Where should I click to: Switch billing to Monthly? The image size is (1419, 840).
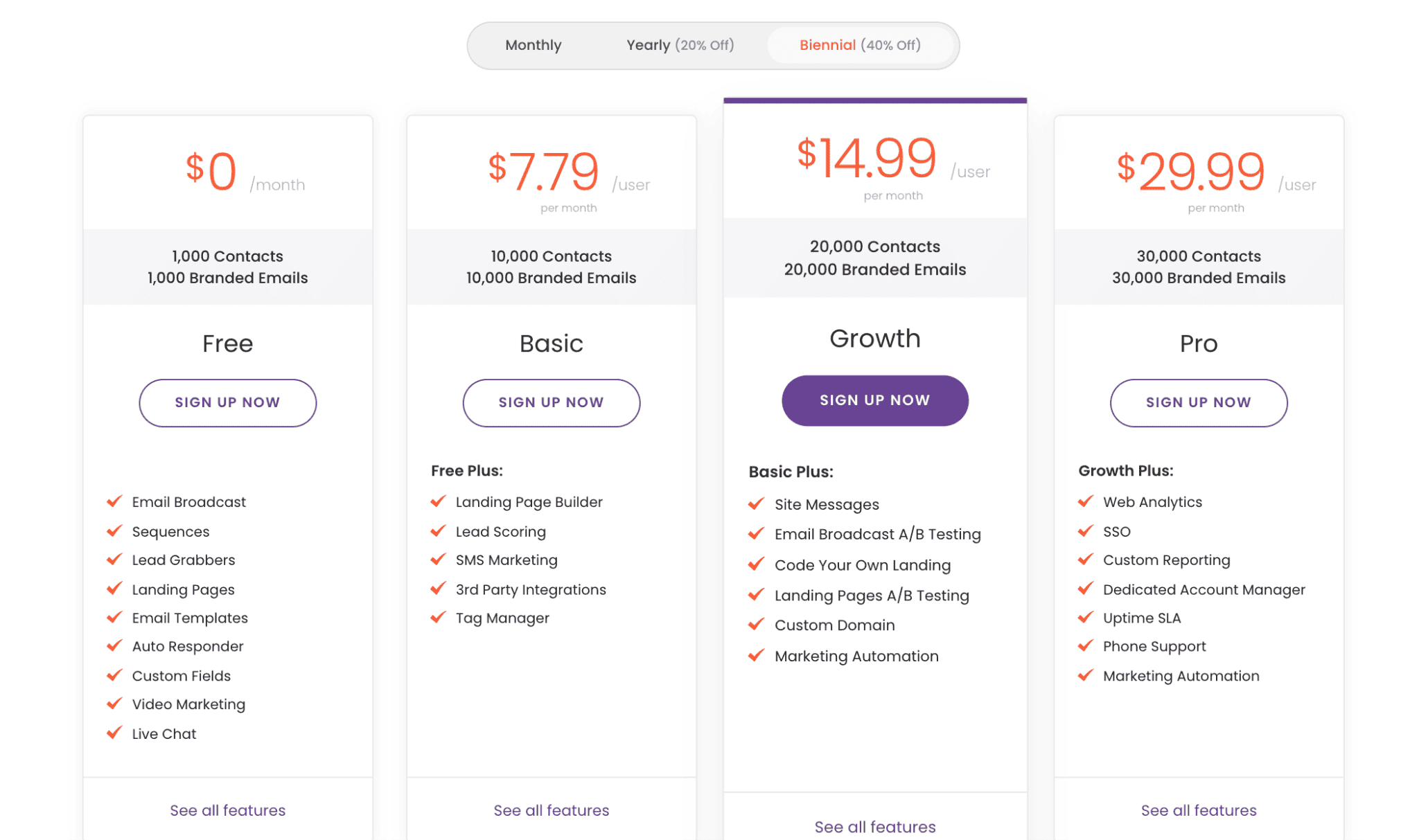click(533, 45)
